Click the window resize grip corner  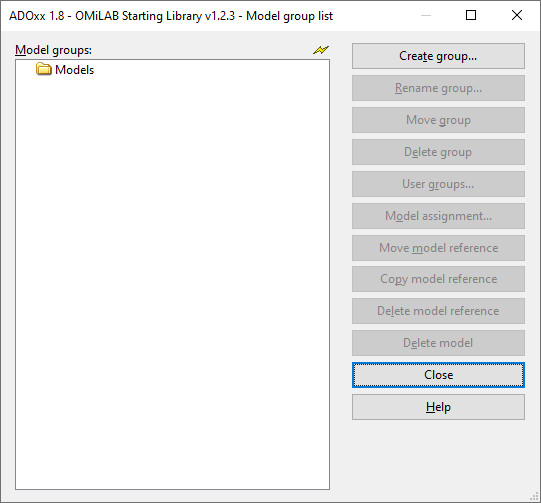pos(534,497)
